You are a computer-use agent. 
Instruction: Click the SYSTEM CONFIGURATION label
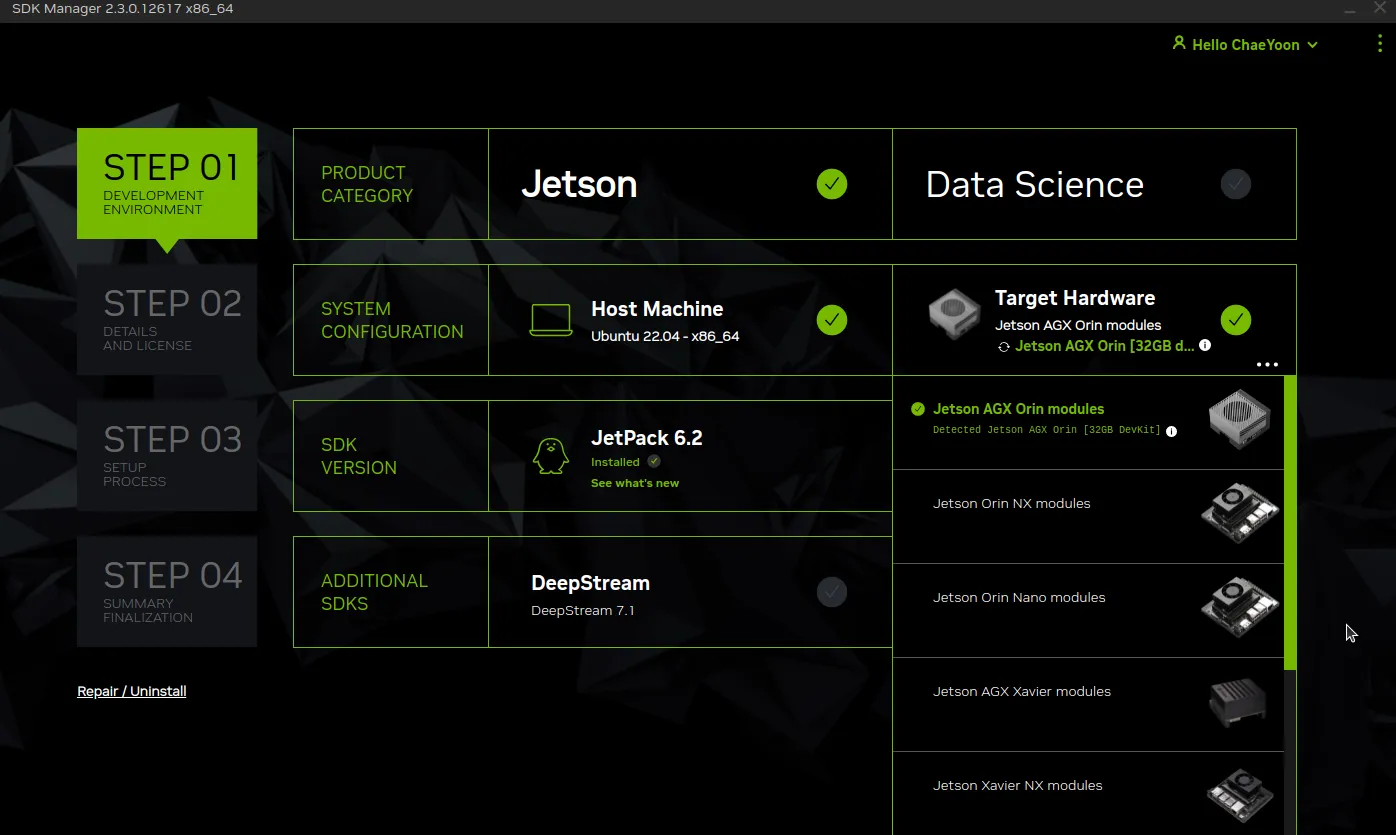click(x=392, y=320)
